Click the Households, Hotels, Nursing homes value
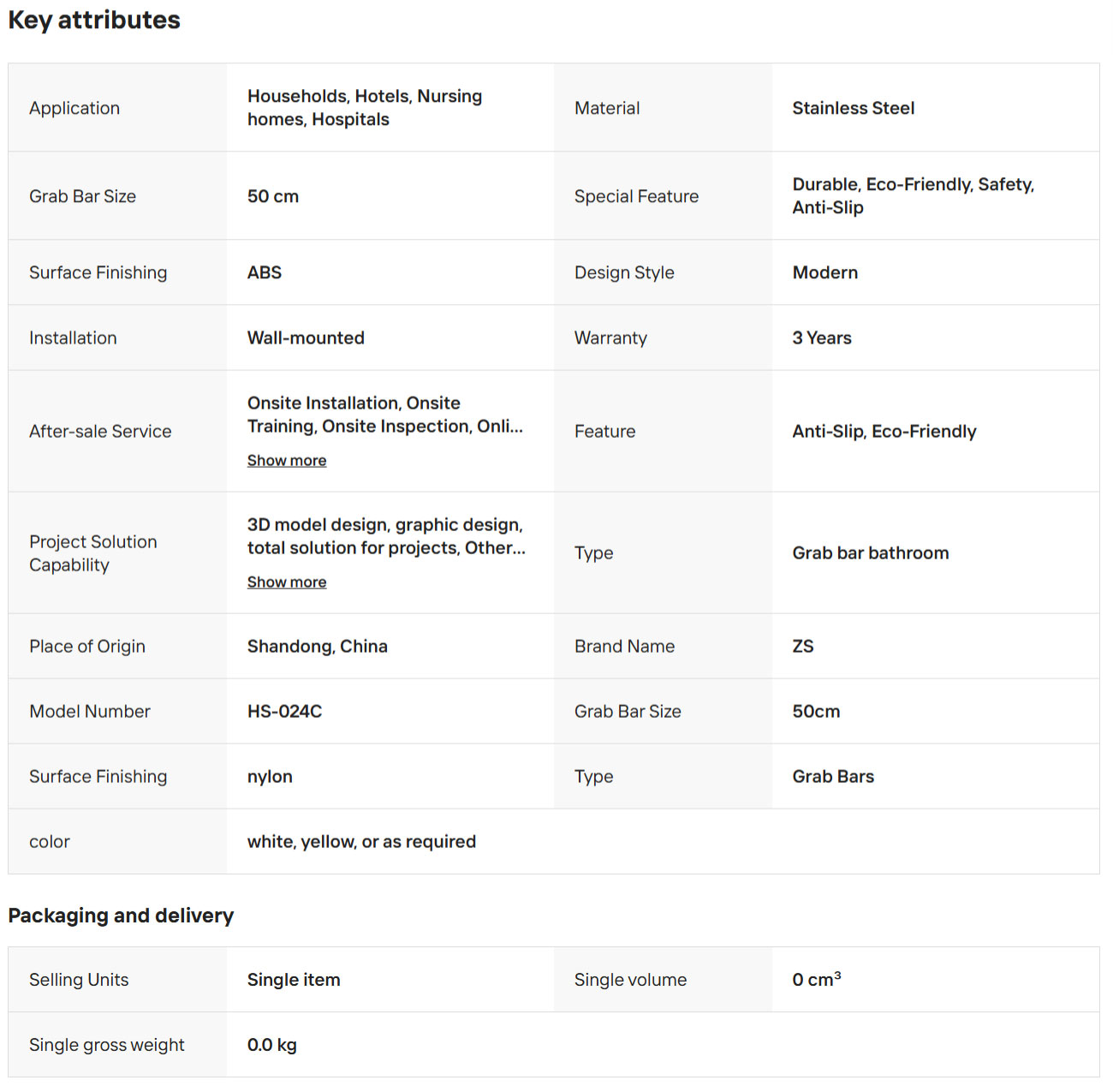The image size is (1113, 1092). (x=365, y=108)
